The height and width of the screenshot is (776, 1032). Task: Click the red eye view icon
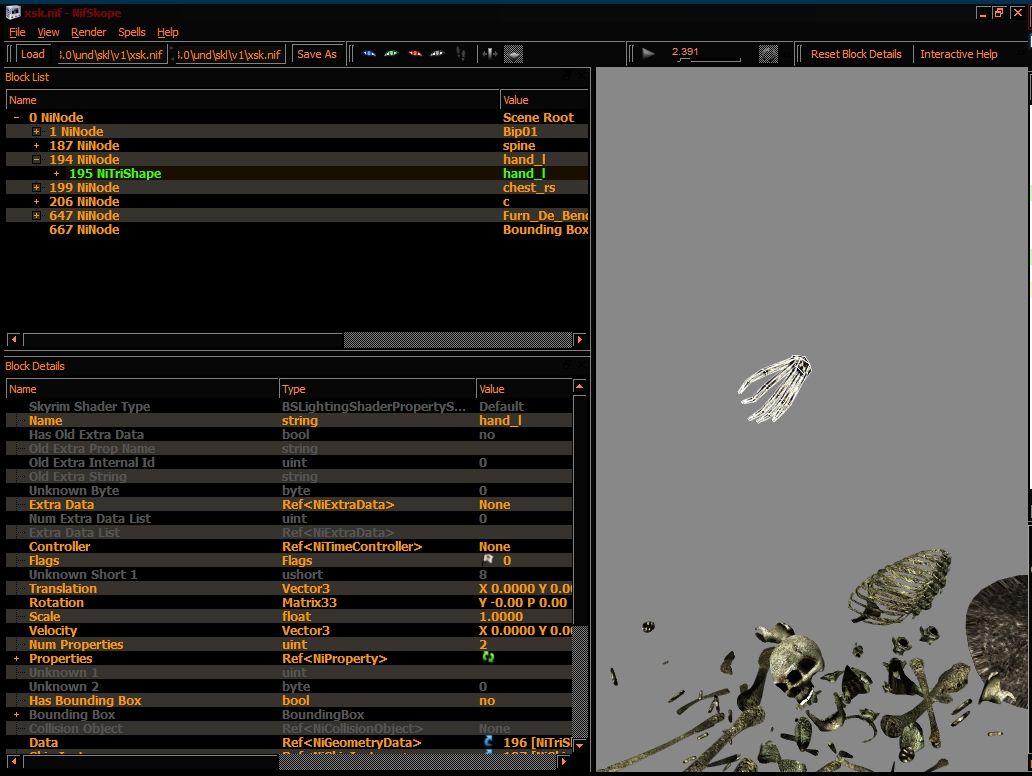click(x=415, y=54)
